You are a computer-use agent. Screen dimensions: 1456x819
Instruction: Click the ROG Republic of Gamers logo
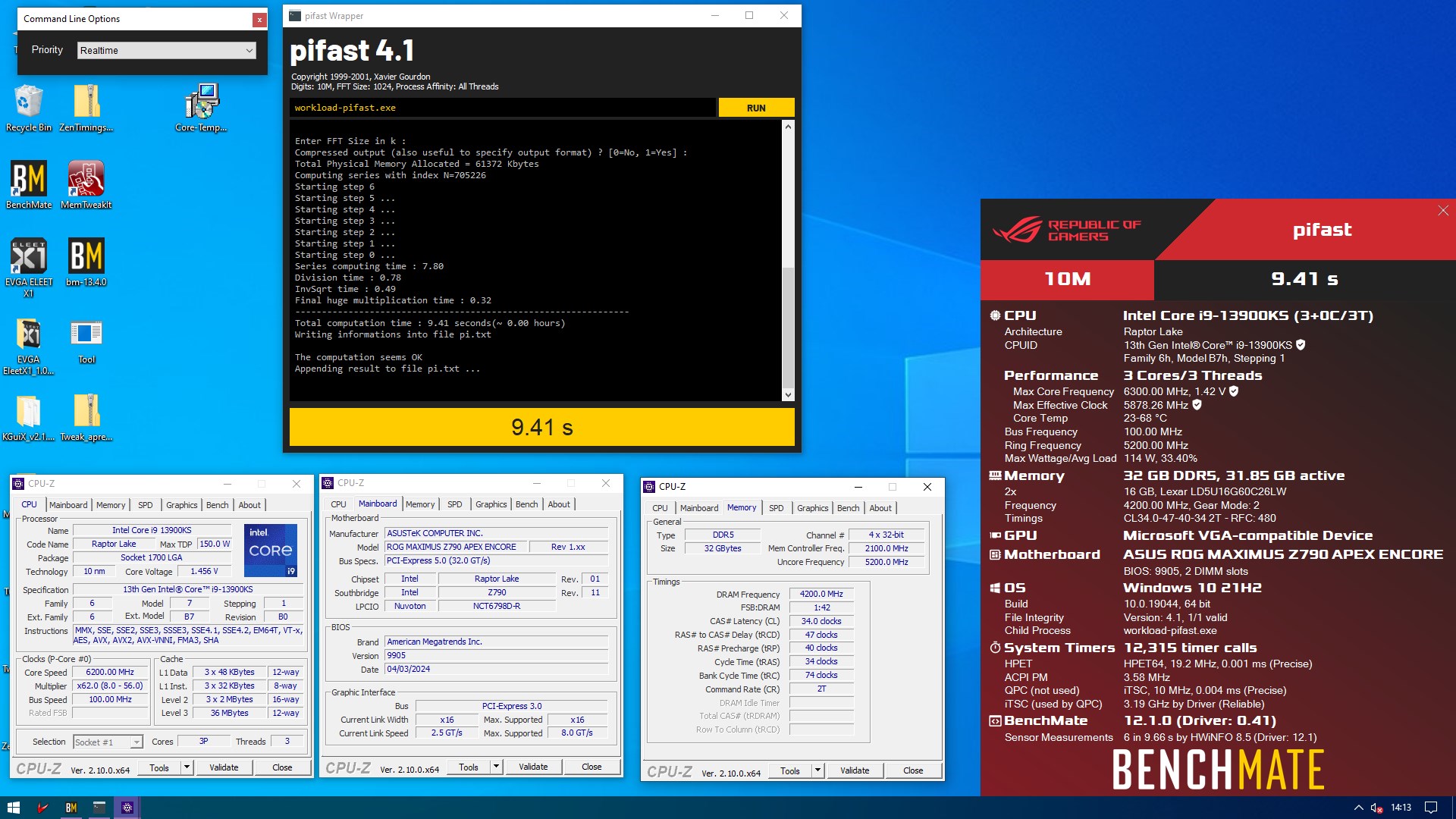click(x=1066, y=230)
